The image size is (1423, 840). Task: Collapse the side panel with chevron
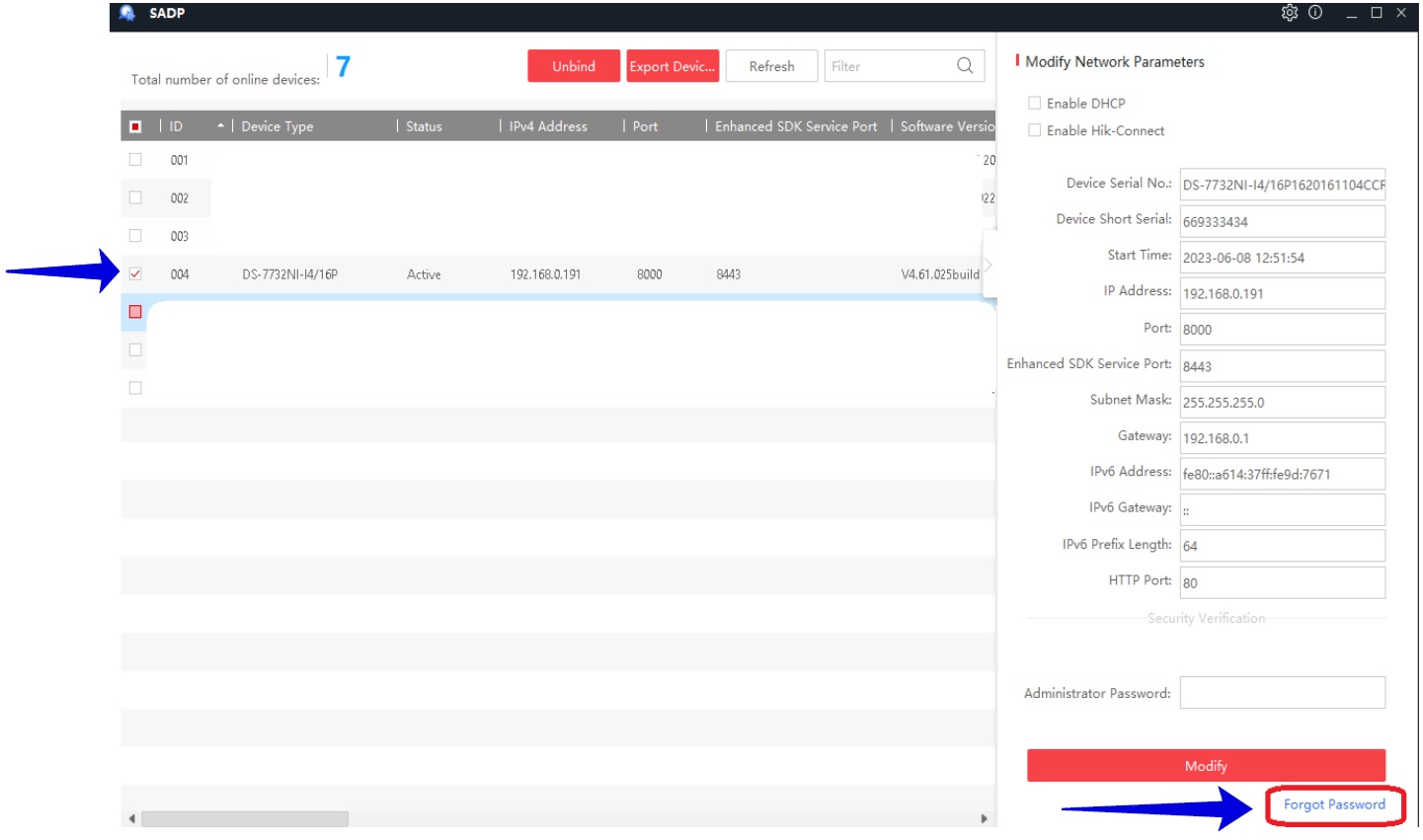pos(988,265)
